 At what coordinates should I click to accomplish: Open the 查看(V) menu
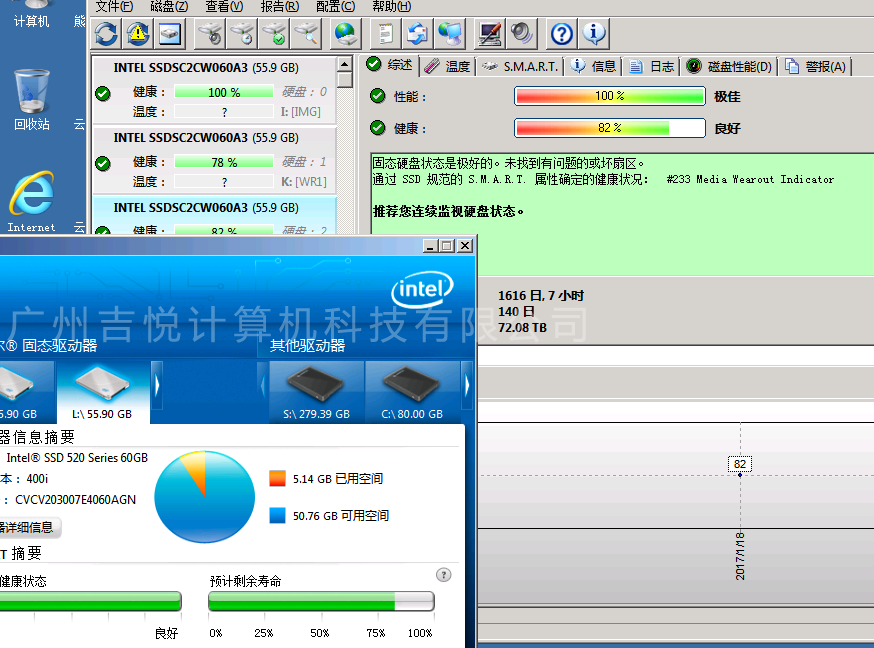coord(224,6)
